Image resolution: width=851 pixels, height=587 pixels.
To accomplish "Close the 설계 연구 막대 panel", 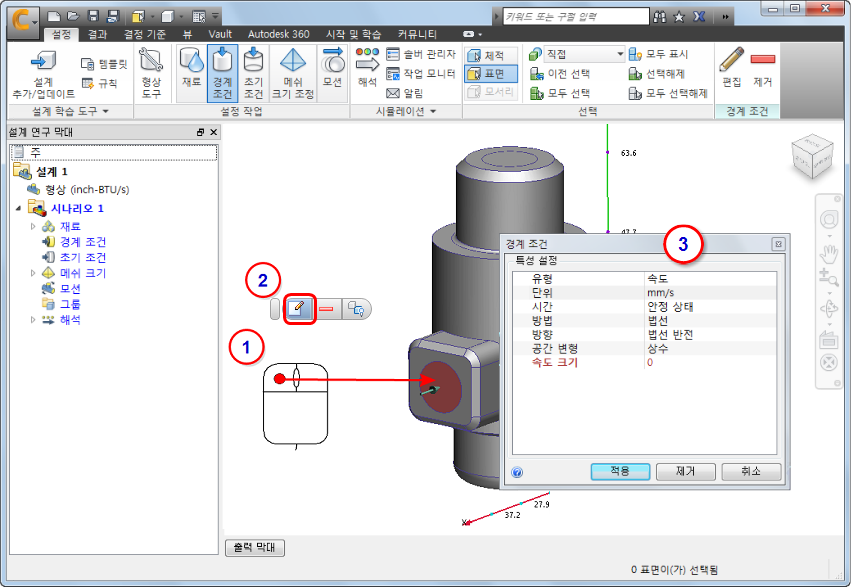I will (x=213, y=132).
